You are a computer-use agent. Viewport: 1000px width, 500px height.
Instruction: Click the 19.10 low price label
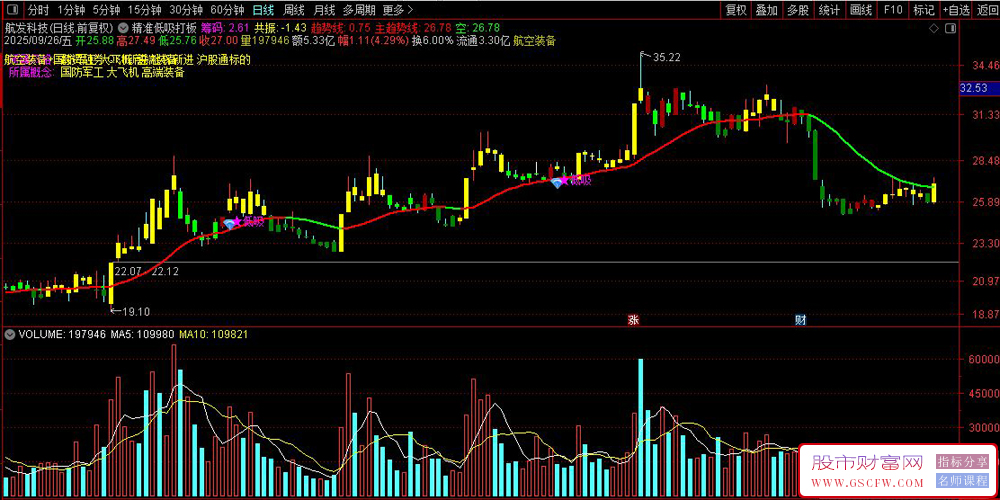click(x=136, y=311)
